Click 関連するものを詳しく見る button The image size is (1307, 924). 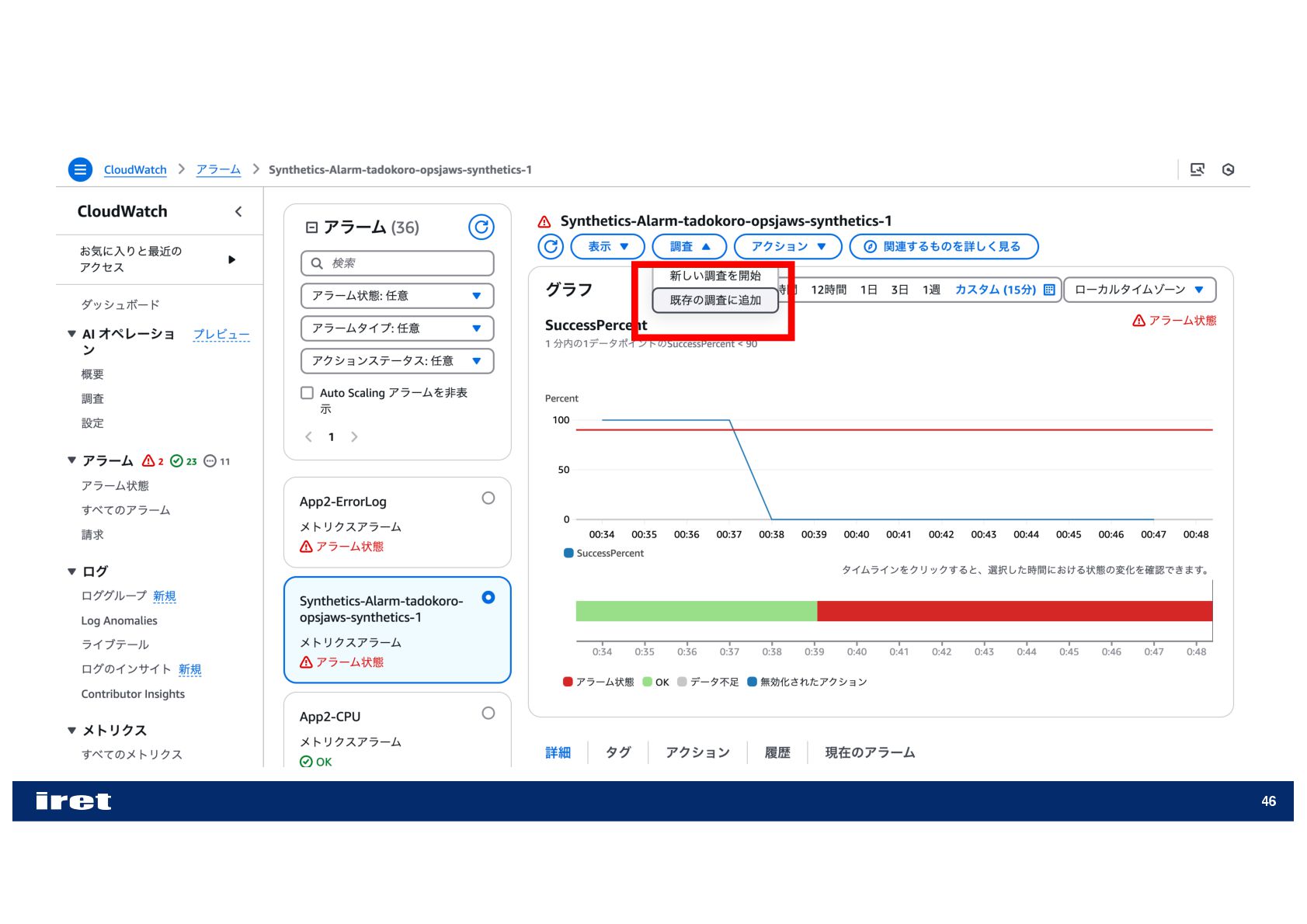(944, 246)
